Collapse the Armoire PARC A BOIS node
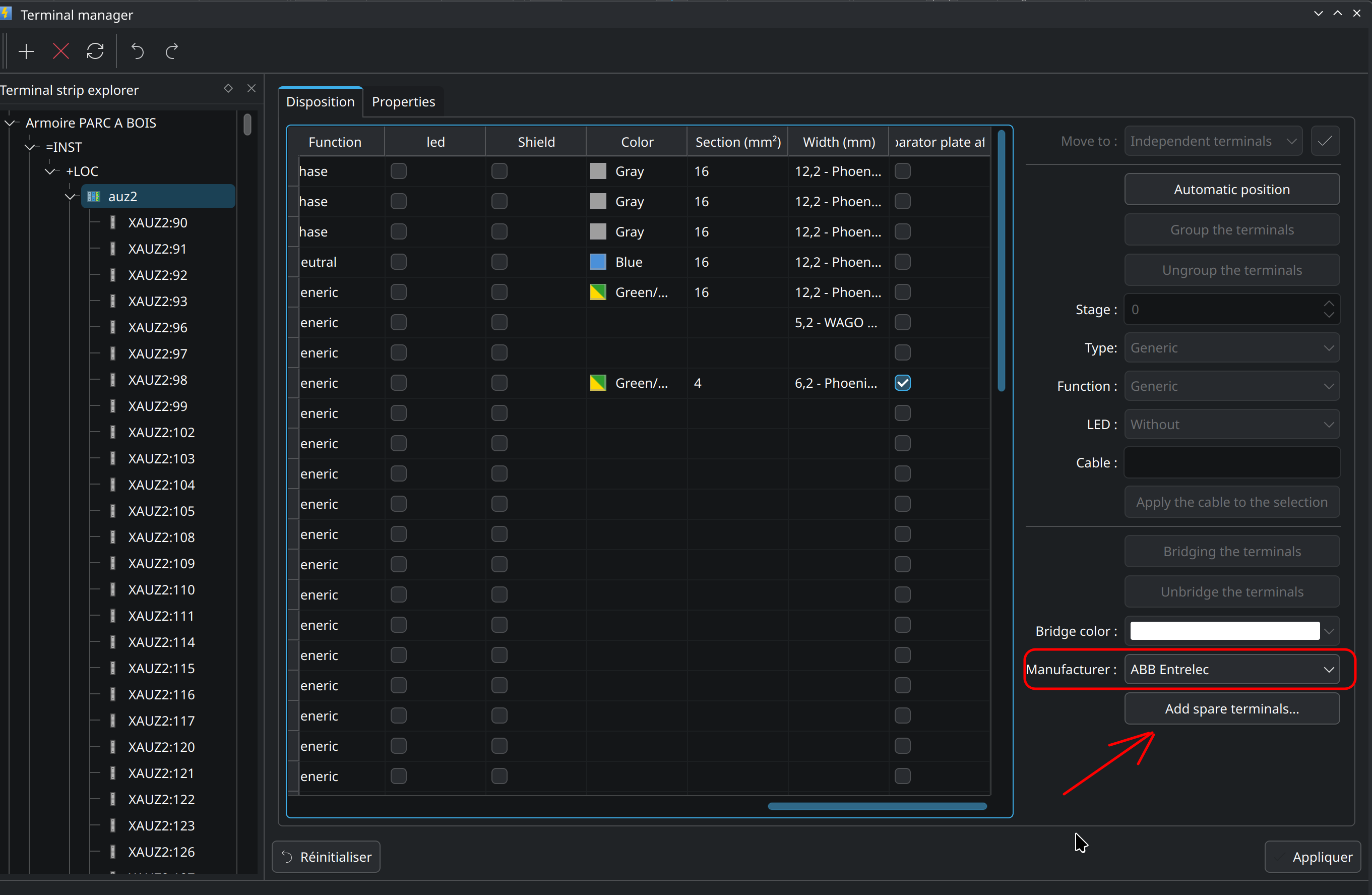This screenshot has height=895, width=1372. pyautogui.click(x=10, y=123)
